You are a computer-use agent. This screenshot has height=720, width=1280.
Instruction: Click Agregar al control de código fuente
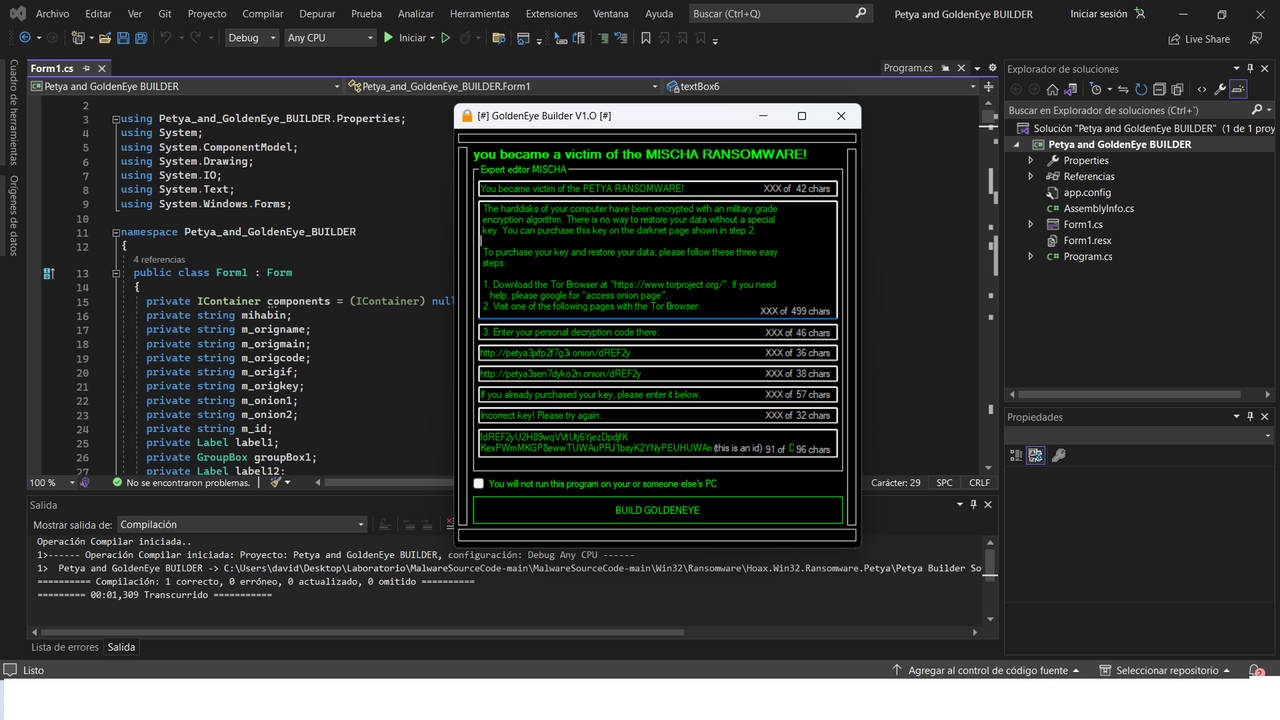(x=987, y=670)
